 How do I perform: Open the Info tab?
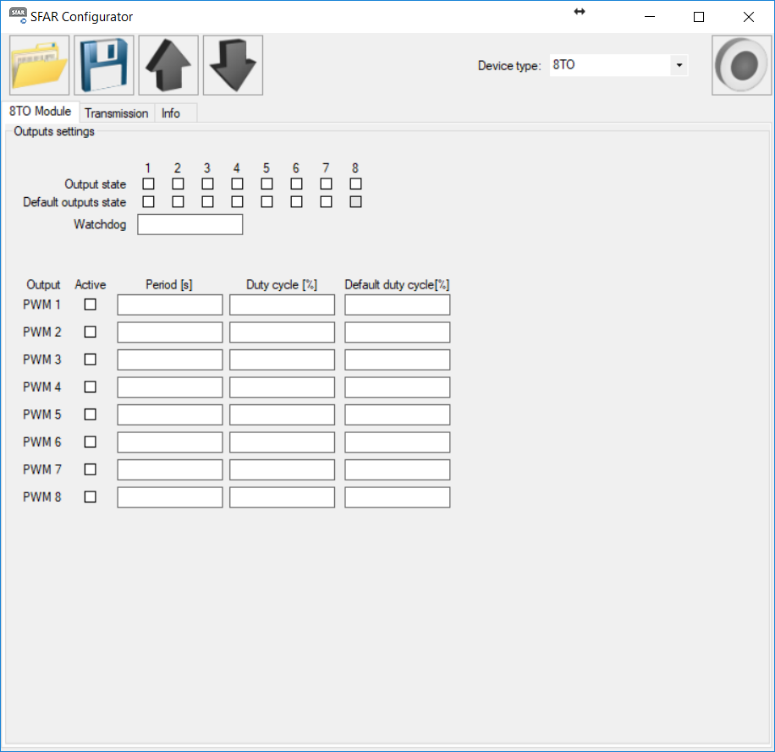171,113
